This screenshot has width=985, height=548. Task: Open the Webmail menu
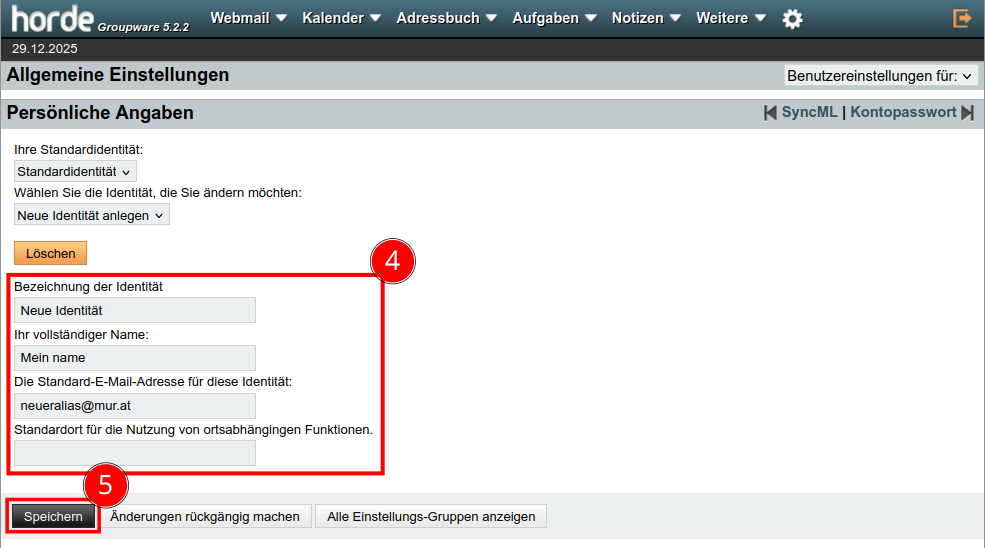[x=248, y=18]
